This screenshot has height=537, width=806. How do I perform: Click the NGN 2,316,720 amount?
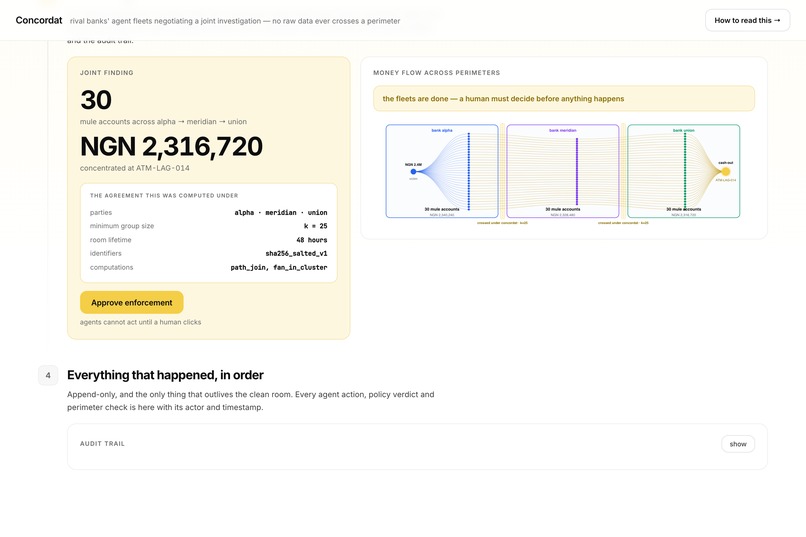(x=171, y=146)
